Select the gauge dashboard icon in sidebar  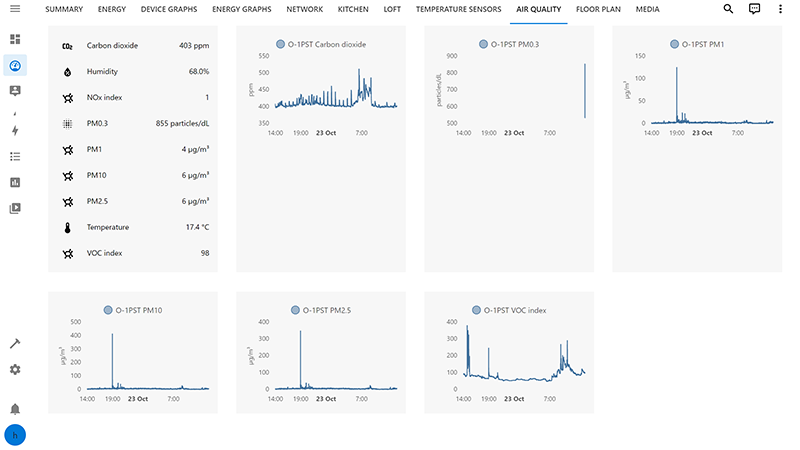15,65
